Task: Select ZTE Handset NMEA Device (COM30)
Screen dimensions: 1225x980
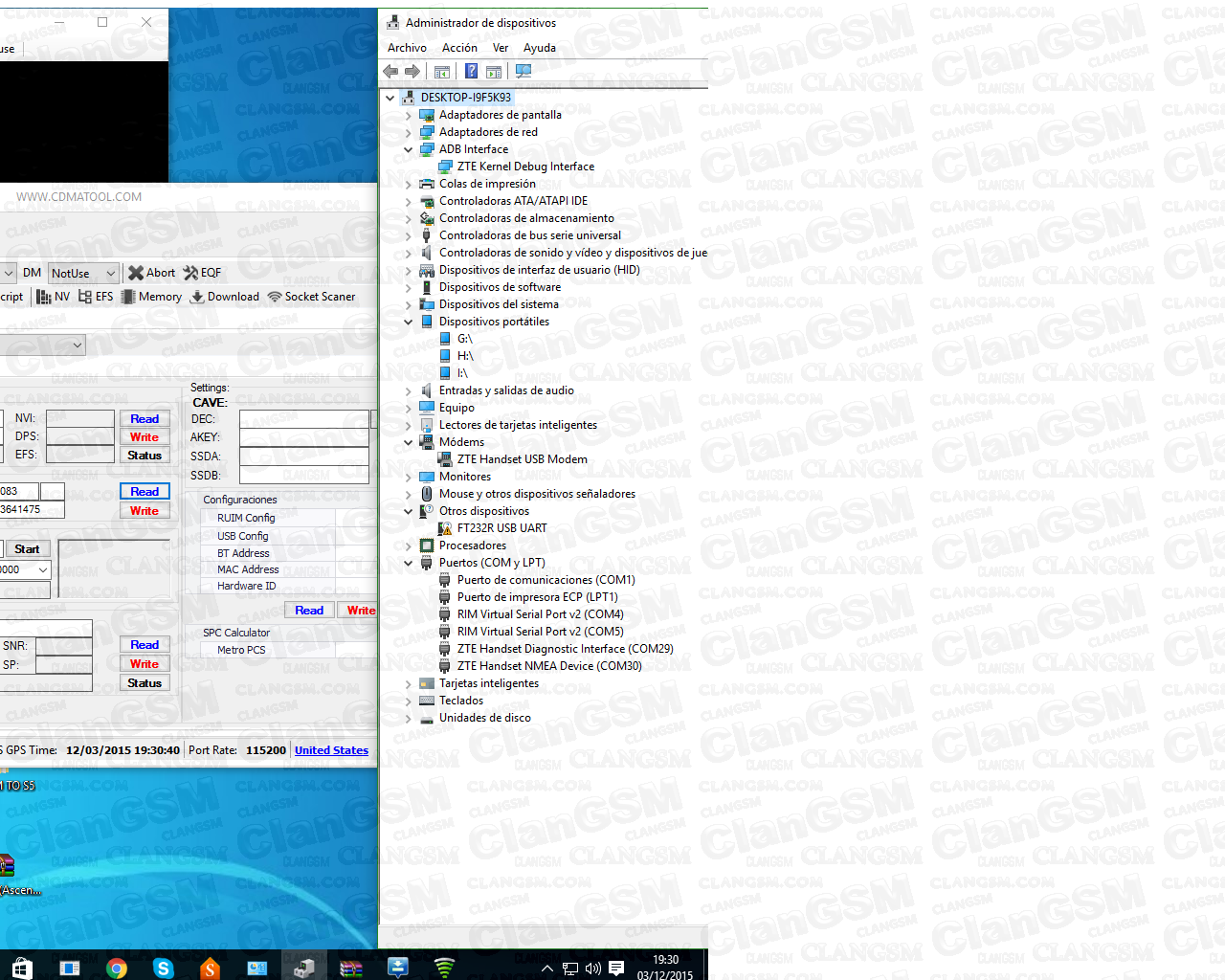Action: pos(549,666)
